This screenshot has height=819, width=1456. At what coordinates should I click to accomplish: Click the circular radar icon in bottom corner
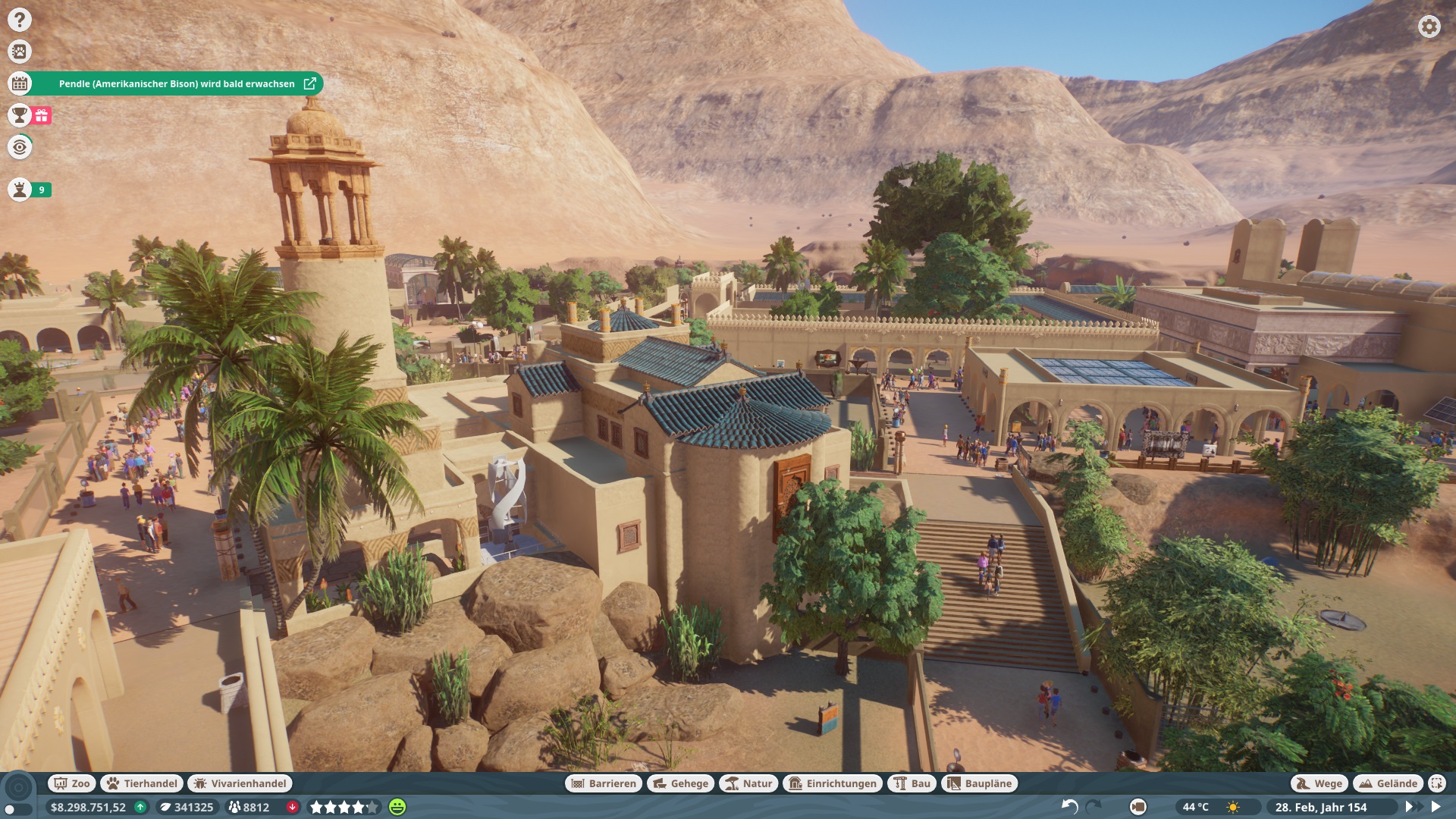pos(20,787)
